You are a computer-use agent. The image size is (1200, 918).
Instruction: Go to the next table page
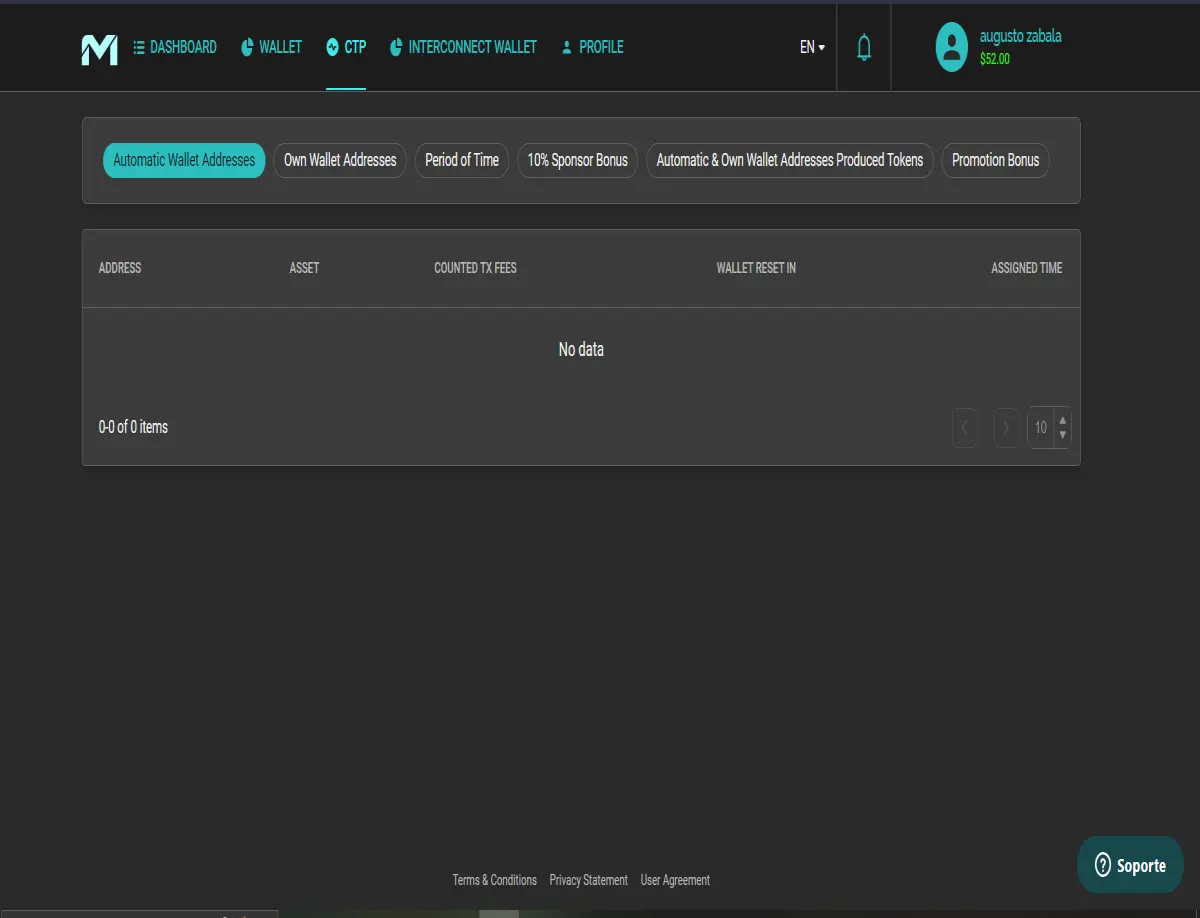coord(1006,427)
